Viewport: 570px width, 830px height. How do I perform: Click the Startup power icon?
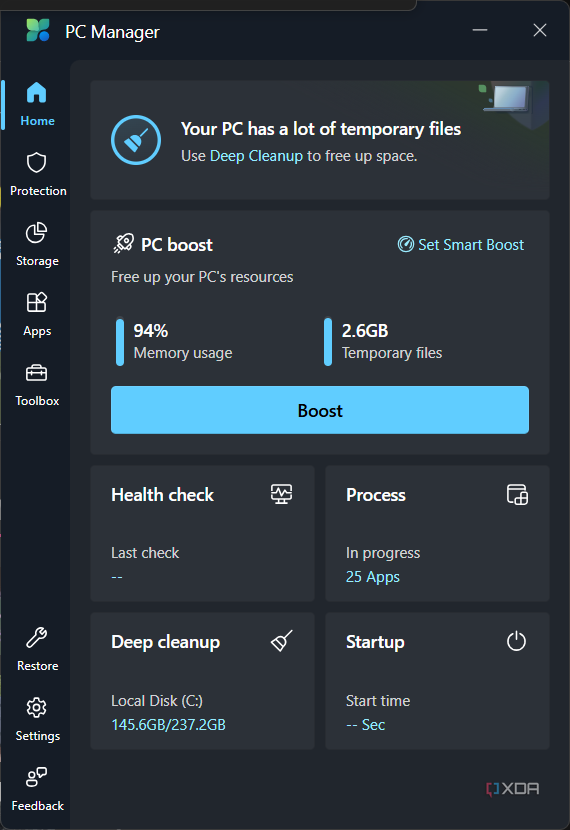click(x=517, y=642)
